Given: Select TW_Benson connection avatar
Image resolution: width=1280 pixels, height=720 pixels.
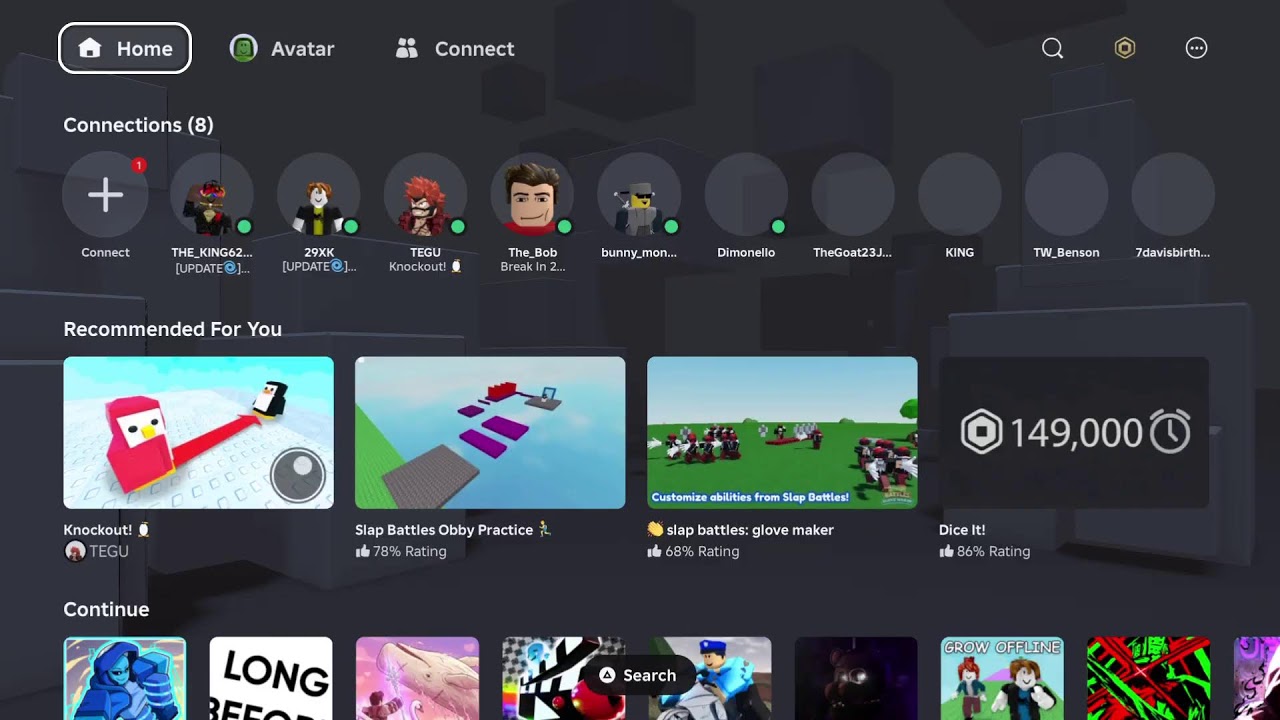Looking at the screenshot, I should coord(1066,195).
